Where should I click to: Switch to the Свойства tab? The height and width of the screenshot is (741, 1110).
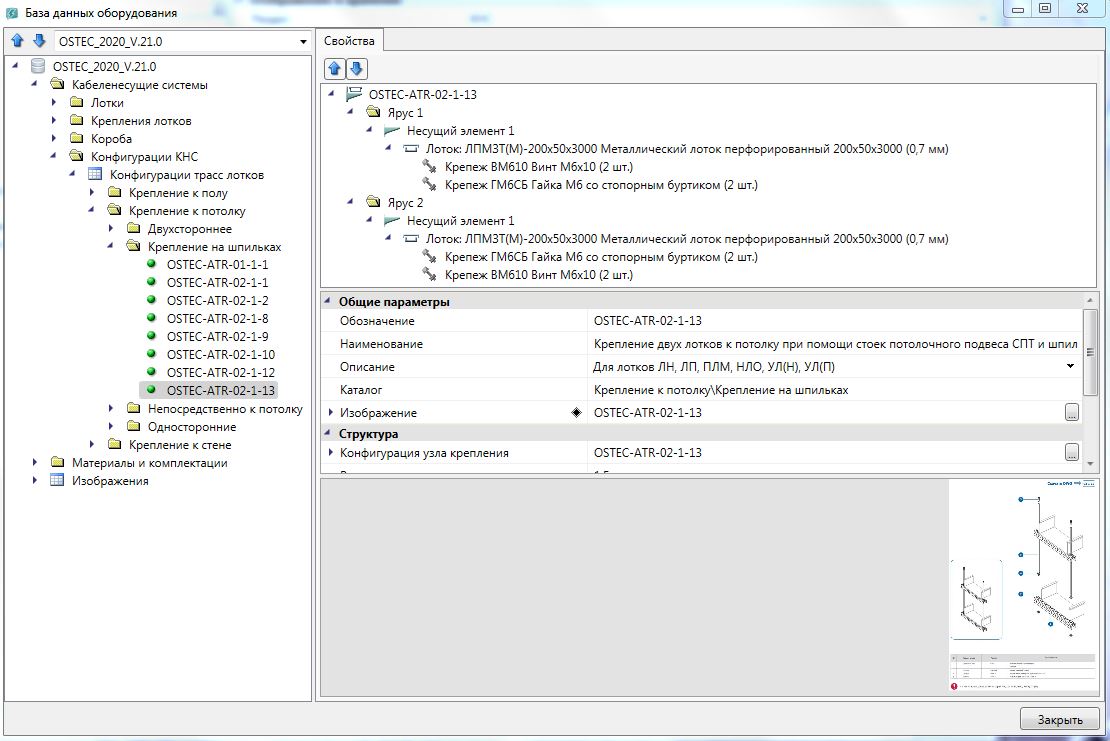(349, 41)
